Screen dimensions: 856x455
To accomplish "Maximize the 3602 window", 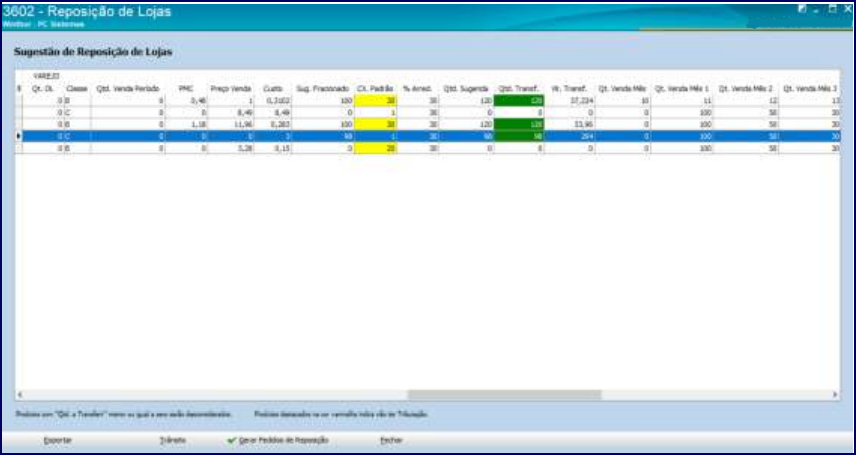I will (833, 9).
